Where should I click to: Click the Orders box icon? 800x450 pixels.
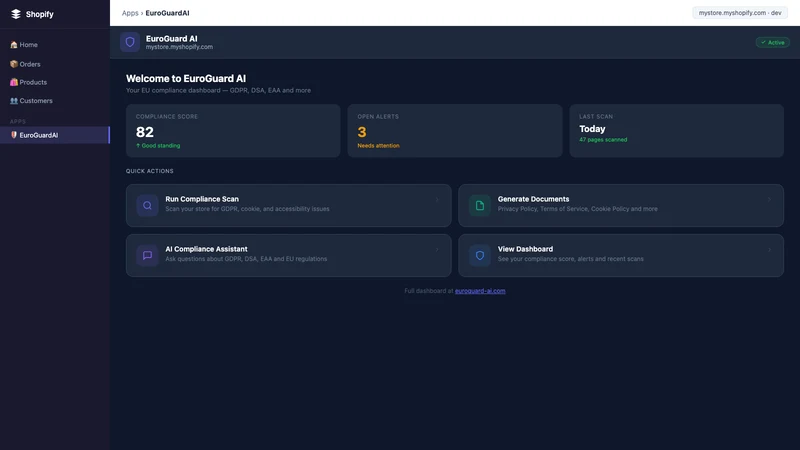tap(14, 64)
